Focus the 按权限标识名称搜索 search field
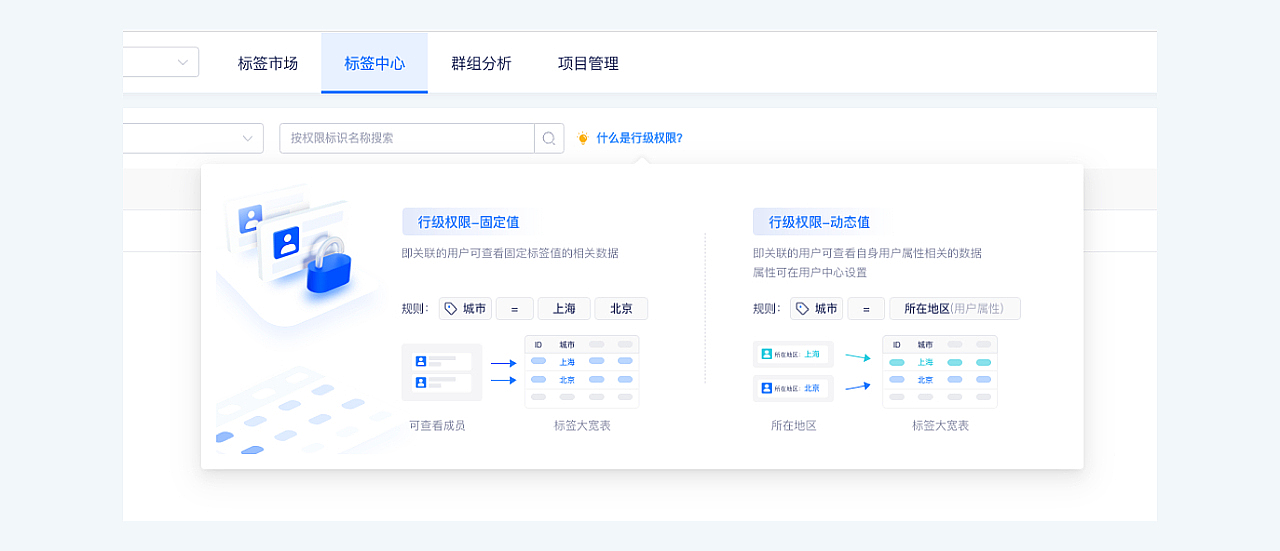Screen dimensions: 1280x551 click(407, 138)
